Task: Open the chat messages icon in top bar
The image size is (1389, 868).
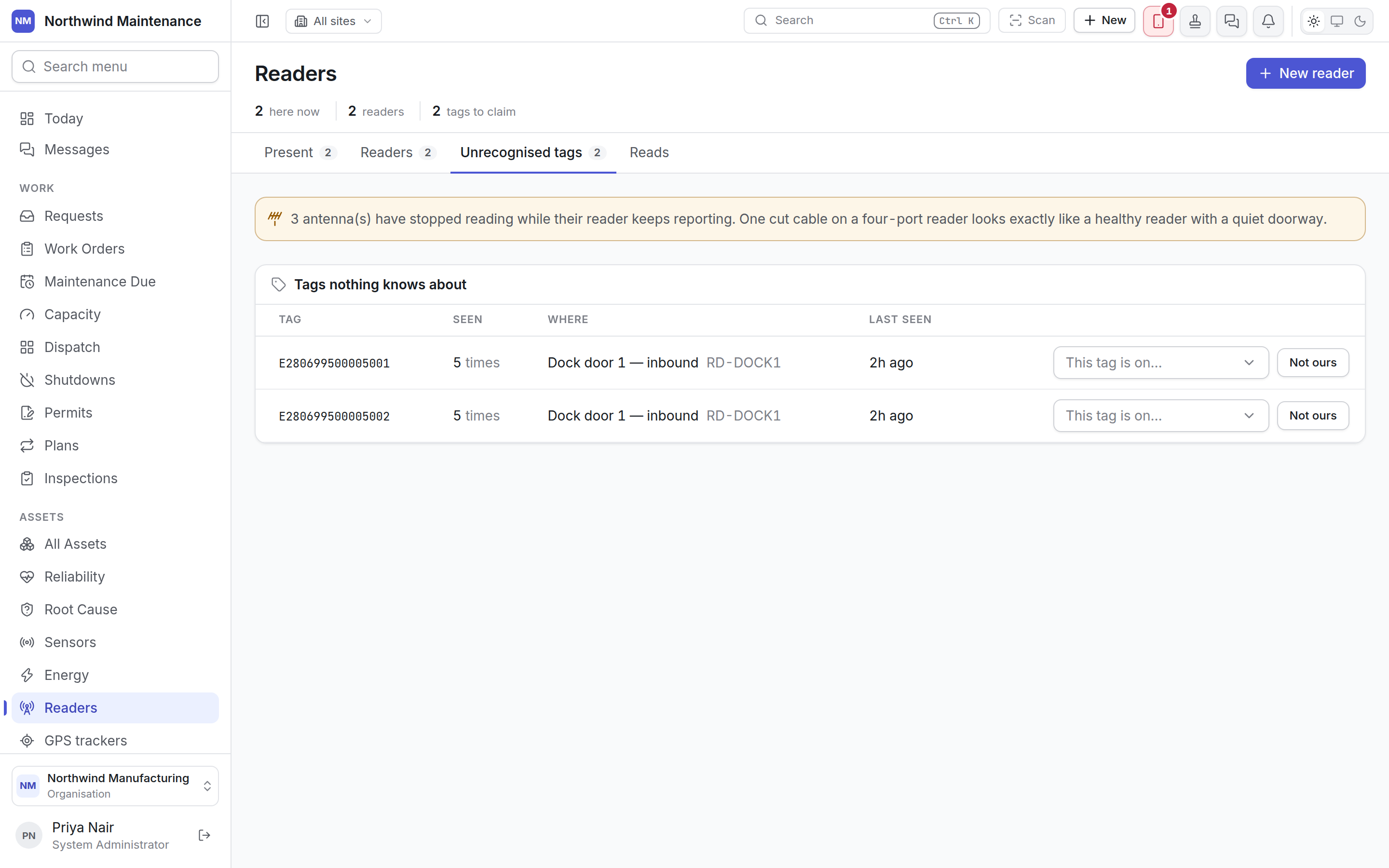Action: tap(1232, 21)
